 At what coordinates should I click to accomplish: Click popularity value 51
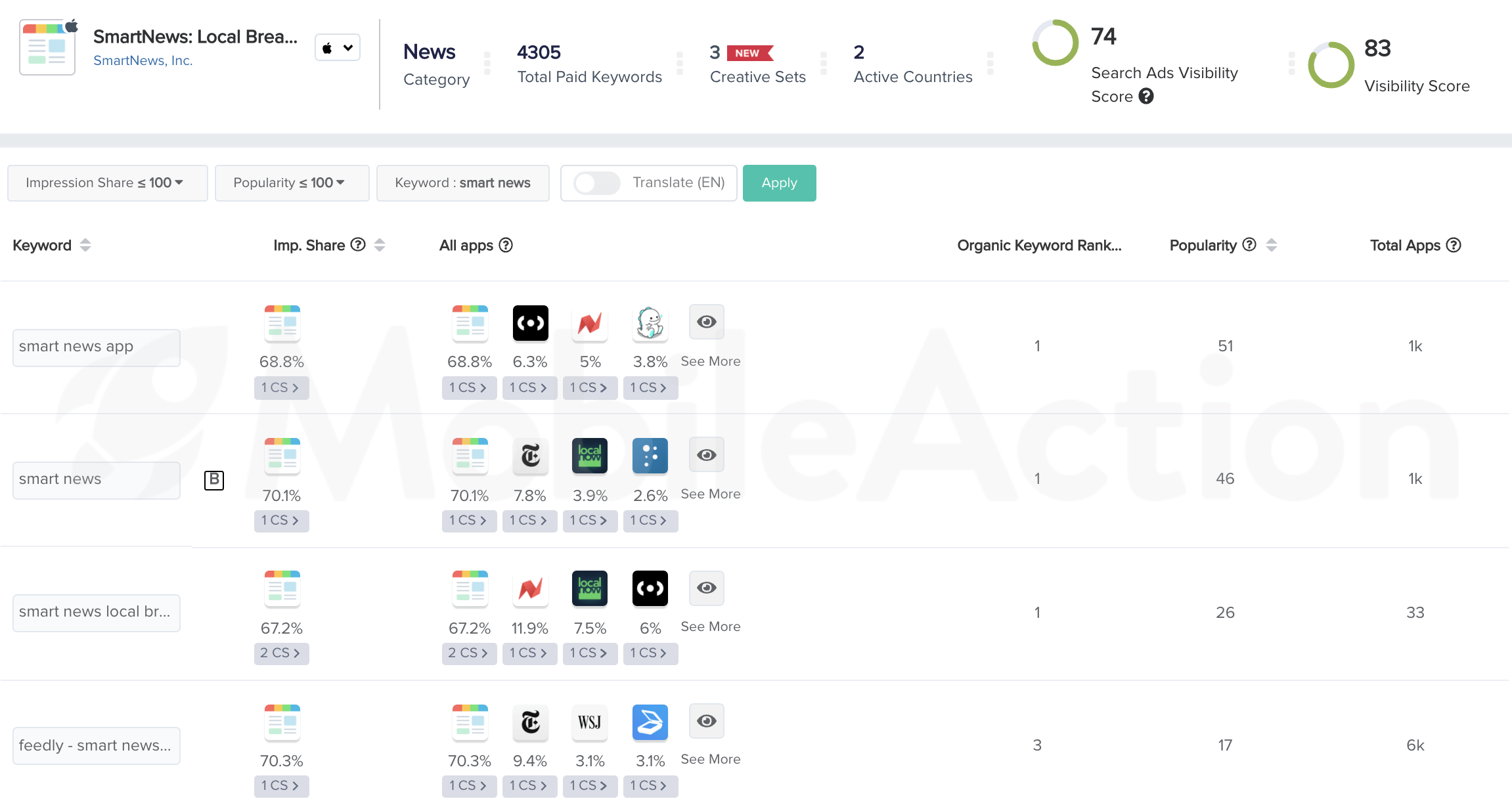tap(1226, 346)
